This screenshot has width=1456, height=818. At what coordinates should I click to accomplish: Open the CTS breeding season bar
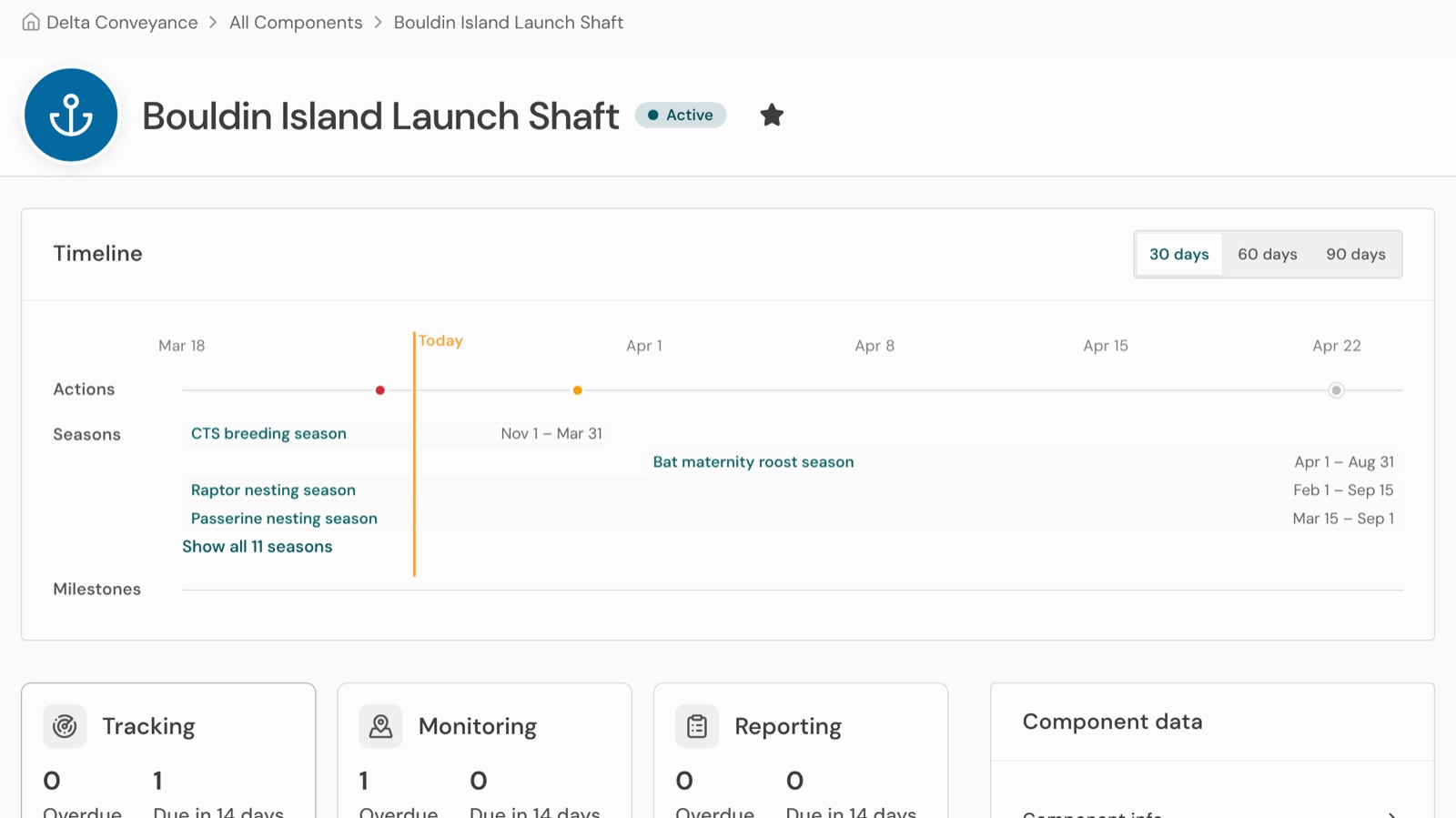(x=396, y=433)
